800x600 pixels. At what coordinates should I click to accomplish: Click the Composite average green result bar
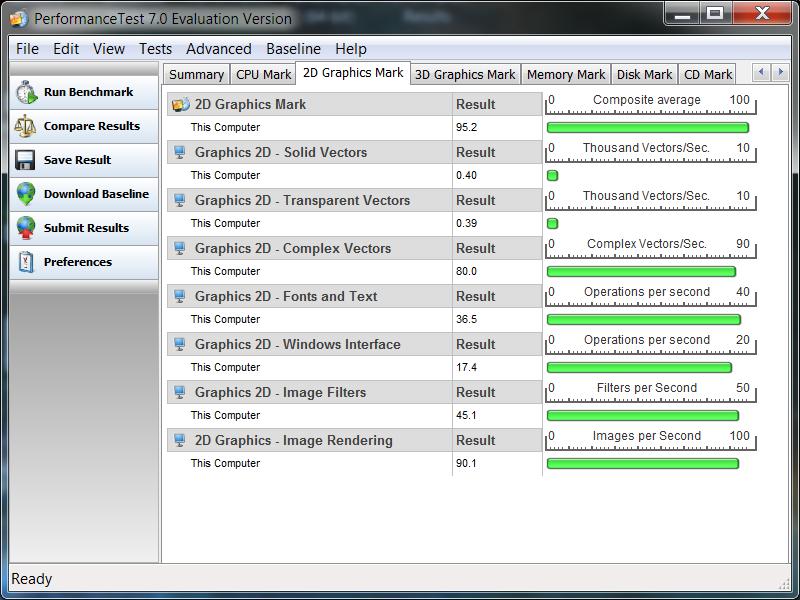click(x=647, y=128)
